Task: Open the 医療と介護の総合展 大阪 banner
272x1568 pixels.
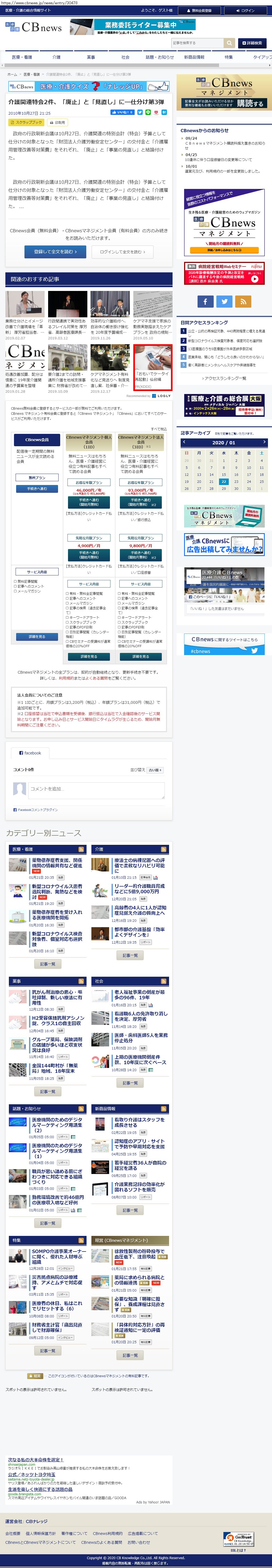Action: coord(224,405)
